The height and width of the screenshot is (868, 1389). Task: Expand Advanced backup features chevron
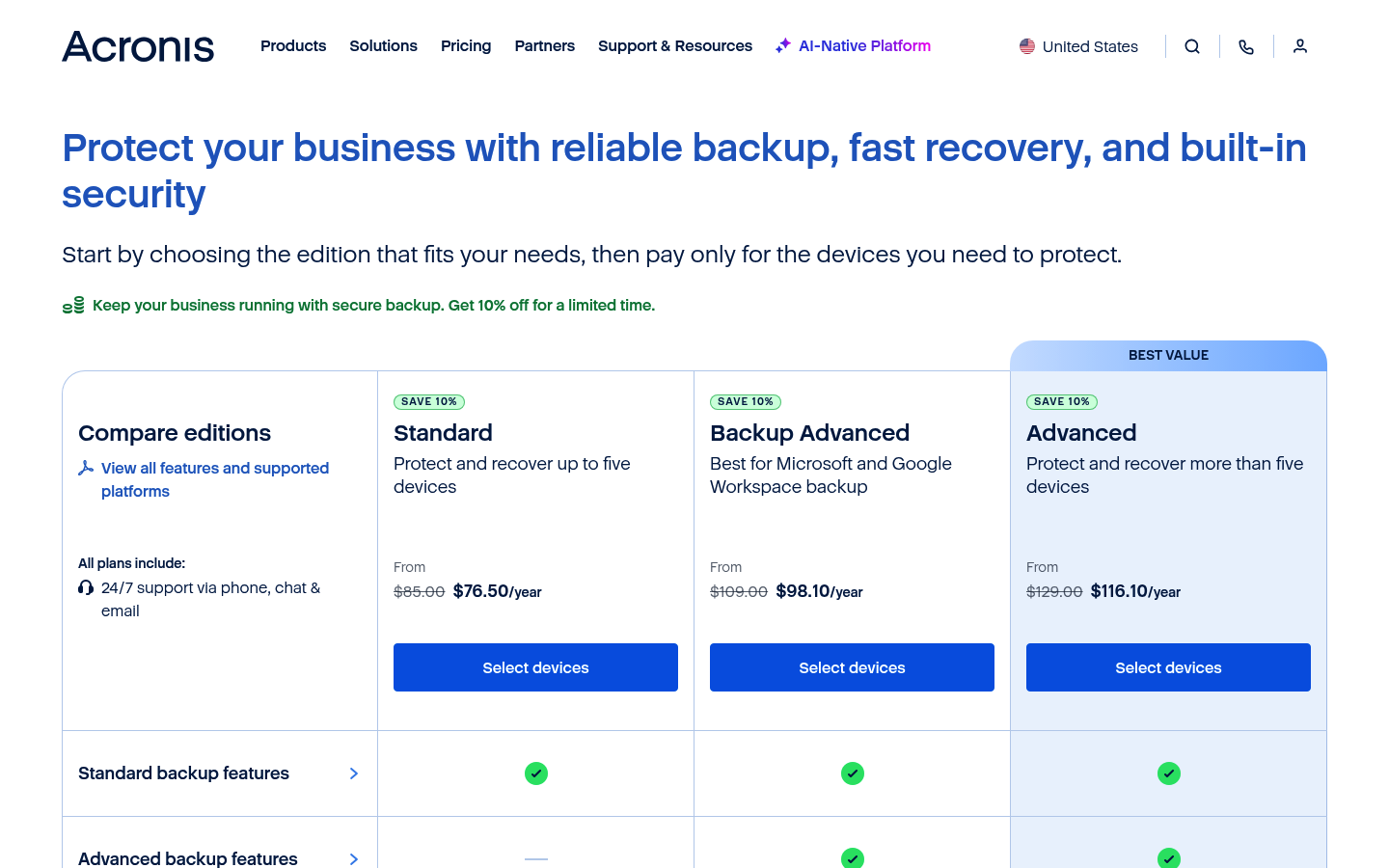[x=354, y=858]
